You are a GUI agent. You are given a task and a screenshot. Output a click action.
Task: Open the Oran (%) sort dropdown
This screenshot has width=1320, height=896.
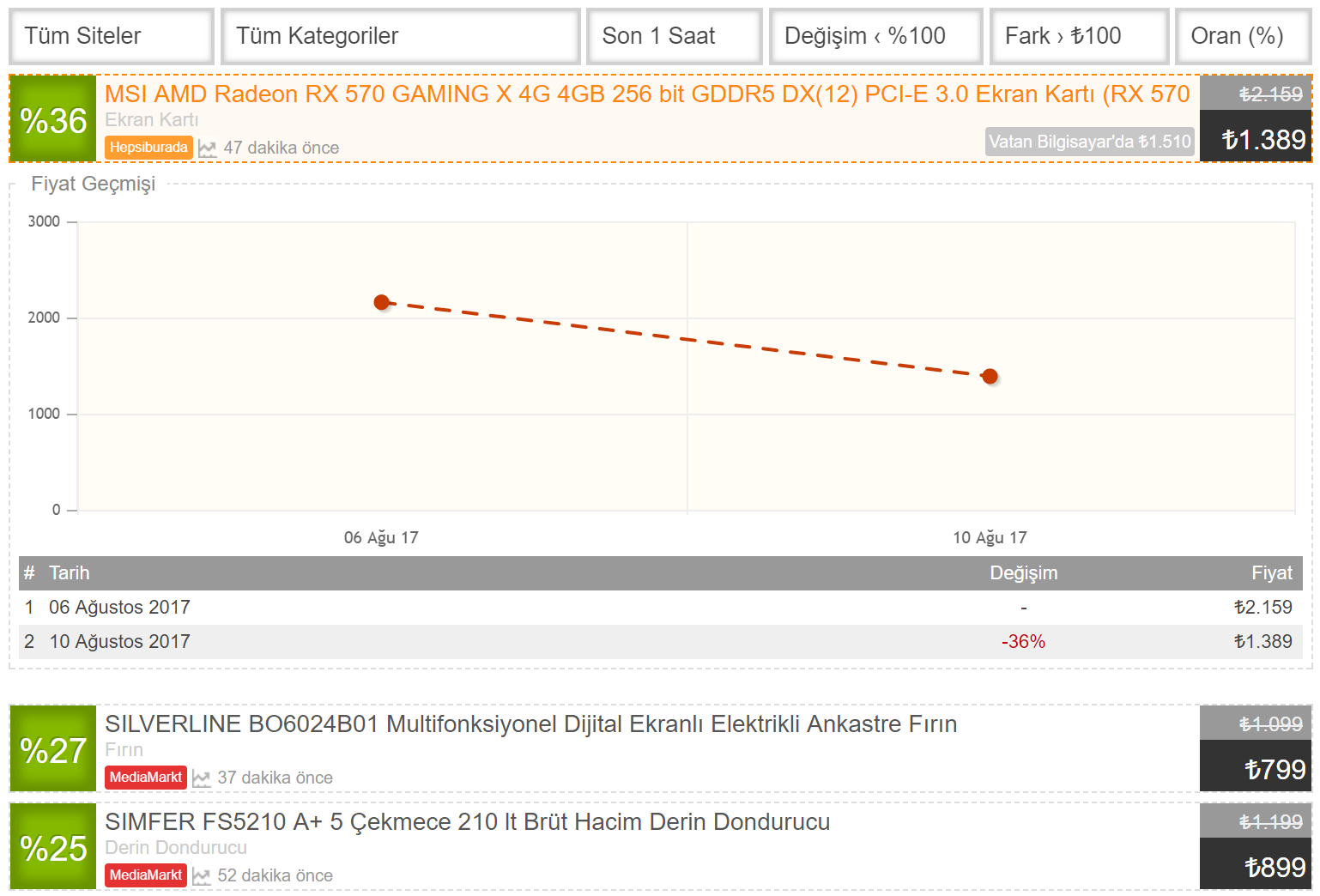click(1244, 36)
